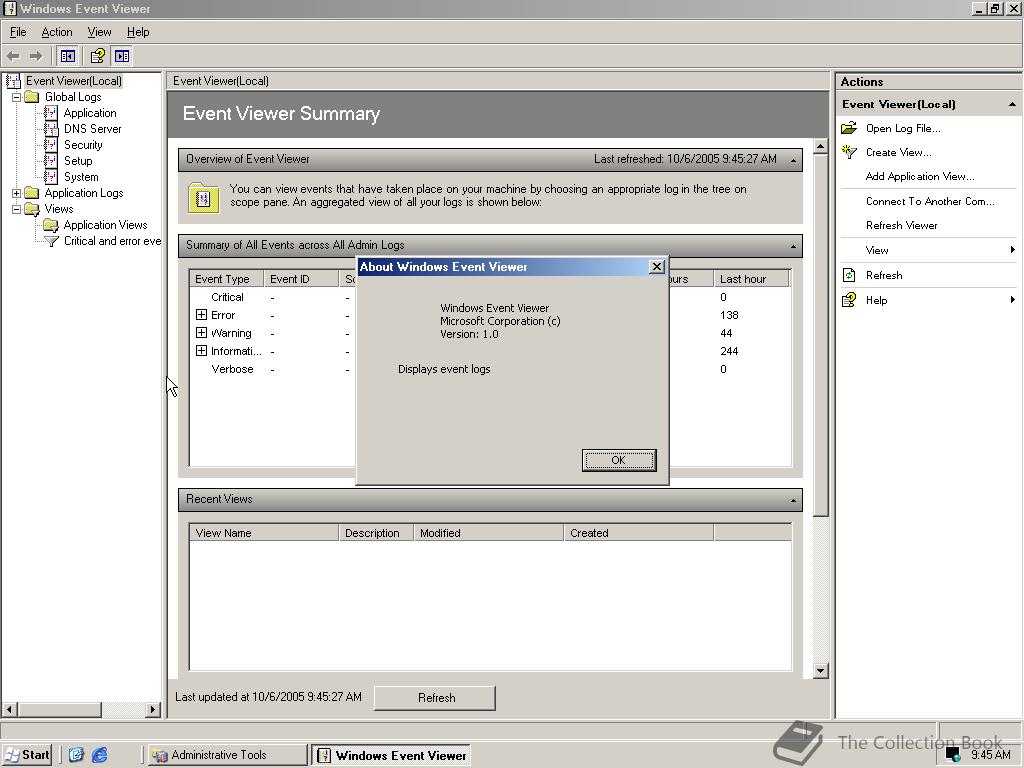Open the Action menu

[57, 32]
